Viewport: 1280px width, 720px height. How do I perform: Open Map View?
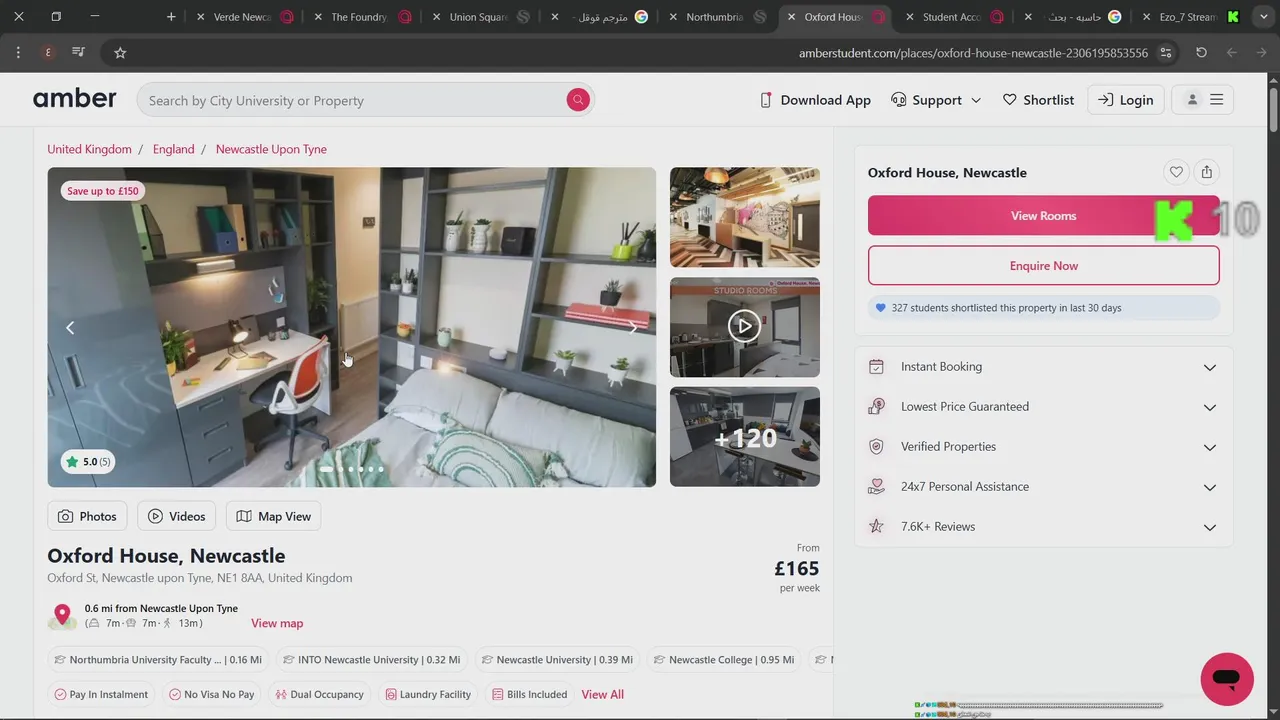[274, 516]
